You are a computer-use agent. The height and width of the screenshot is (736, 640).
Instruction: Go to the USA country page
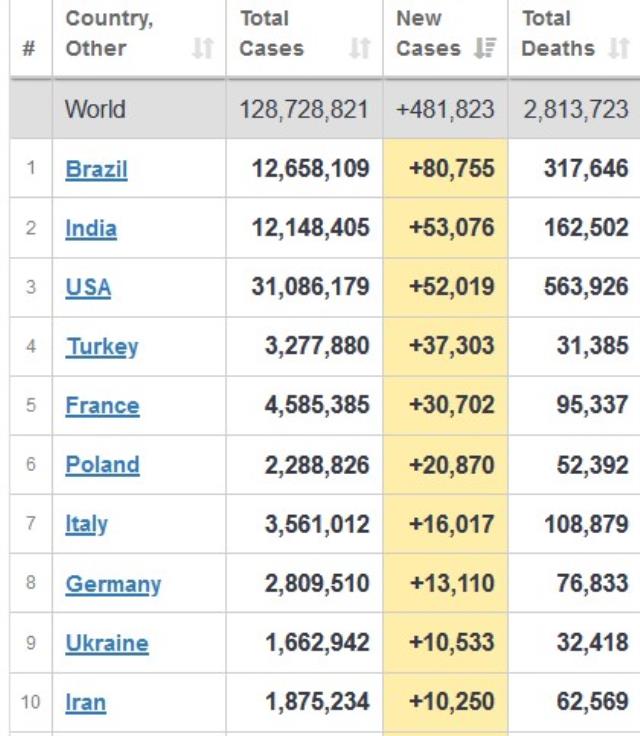pyautogui.click(x=88, y=288)
